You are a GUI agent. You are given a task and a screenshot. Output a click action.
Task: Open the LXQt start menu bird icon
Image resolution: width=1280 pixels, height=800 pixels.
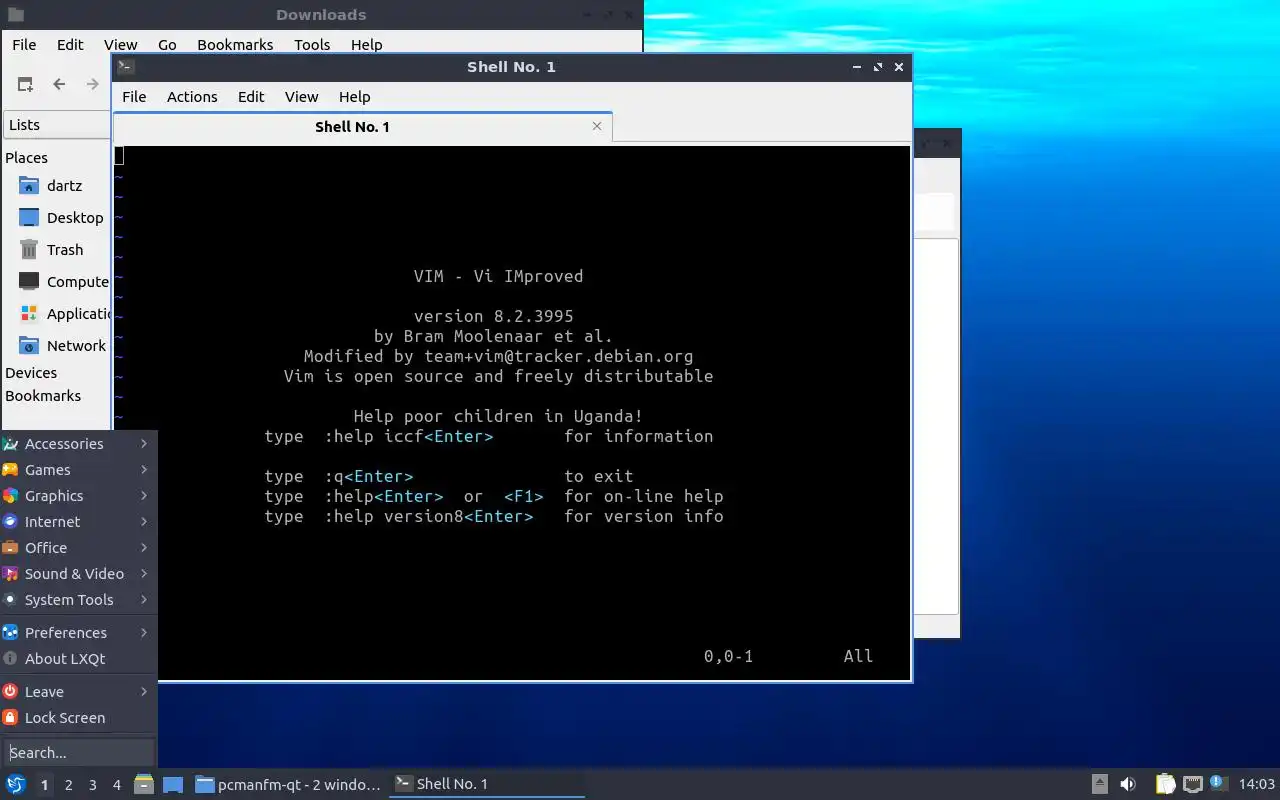click(15, 784)
